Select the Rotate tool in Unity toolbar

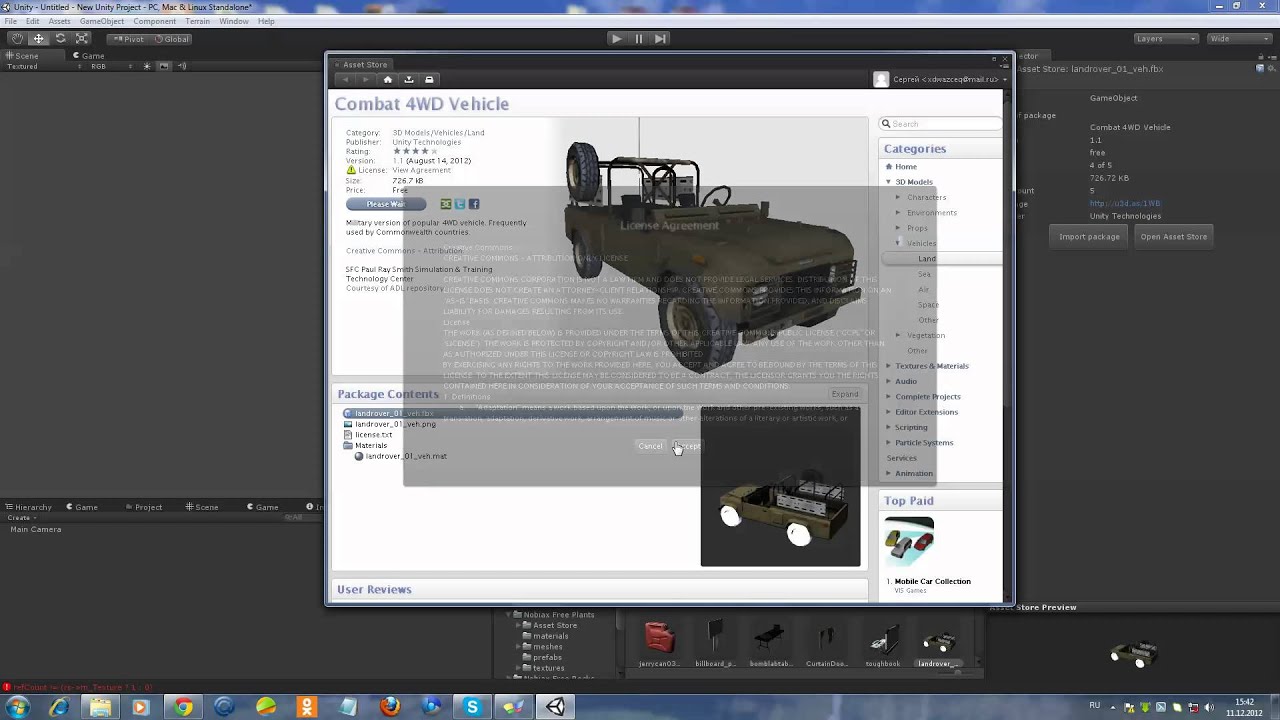tap(60, 38)
